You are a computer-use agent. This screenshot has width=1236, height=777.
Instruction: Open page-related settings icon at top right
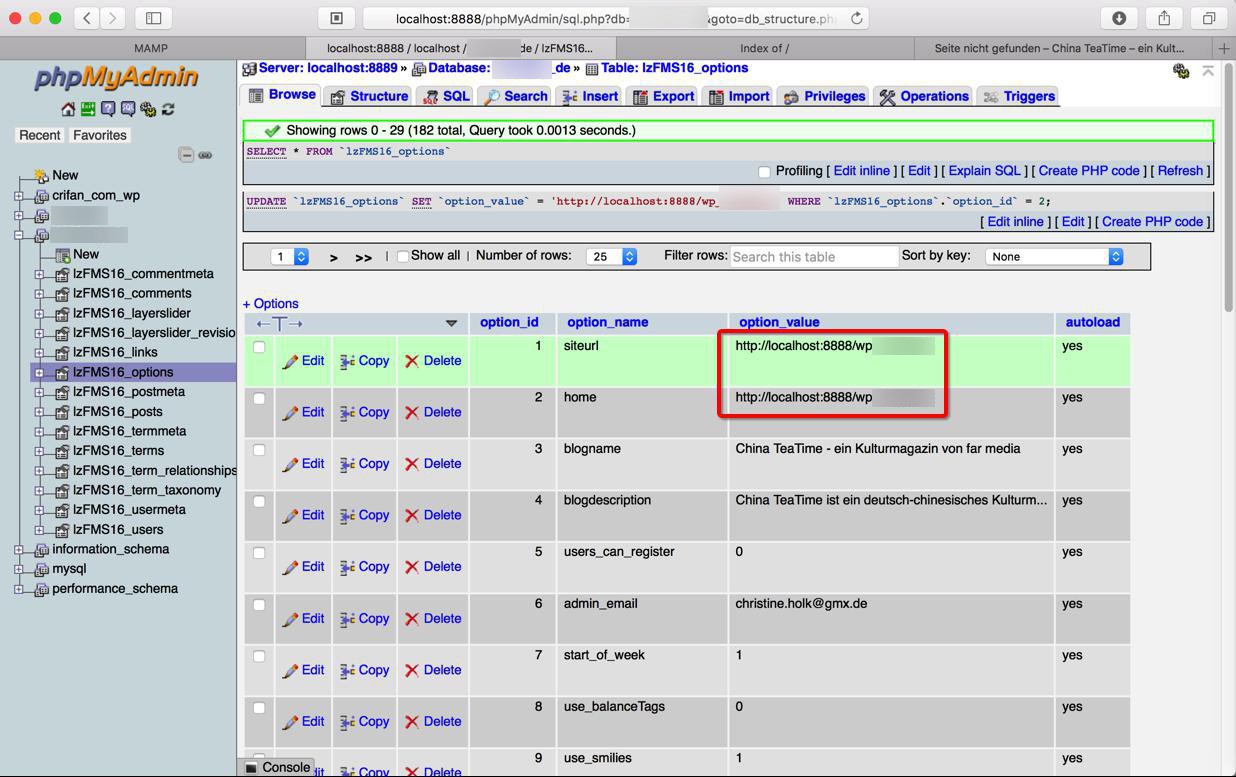tap(1181, 71)
